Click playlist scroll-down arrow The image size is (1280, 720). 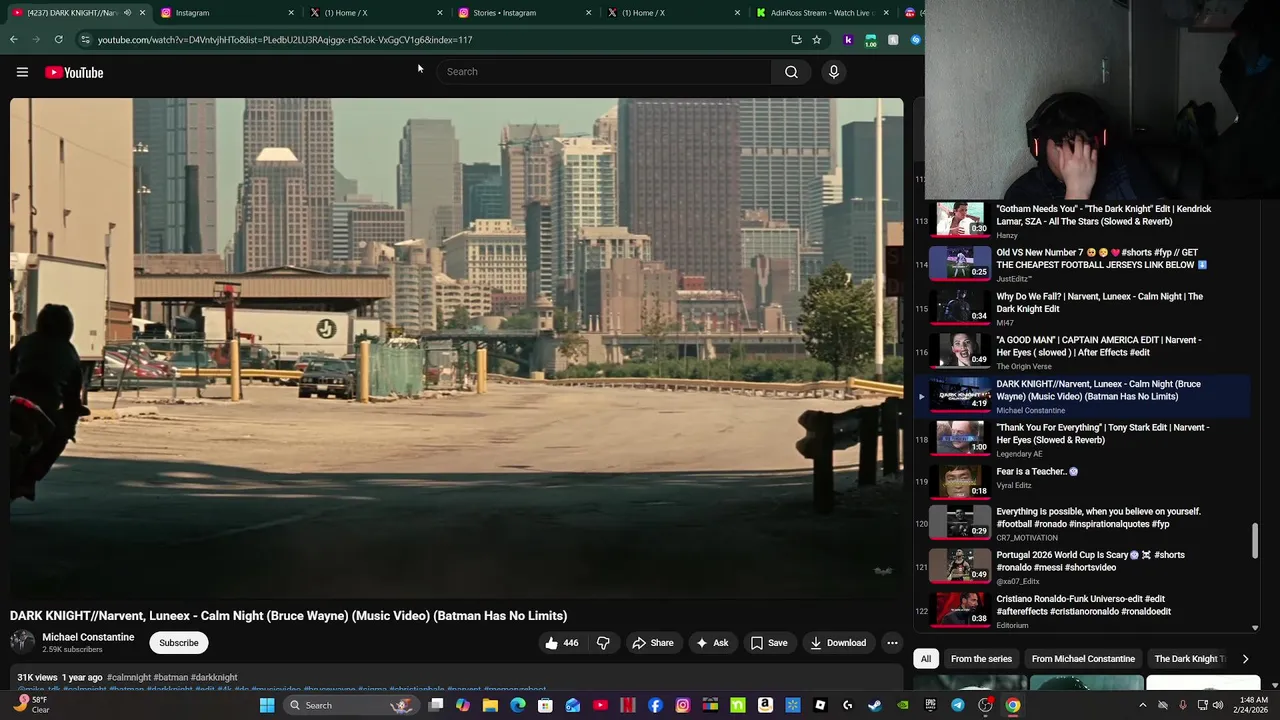pyautogui.click(x=1255, y=628)
